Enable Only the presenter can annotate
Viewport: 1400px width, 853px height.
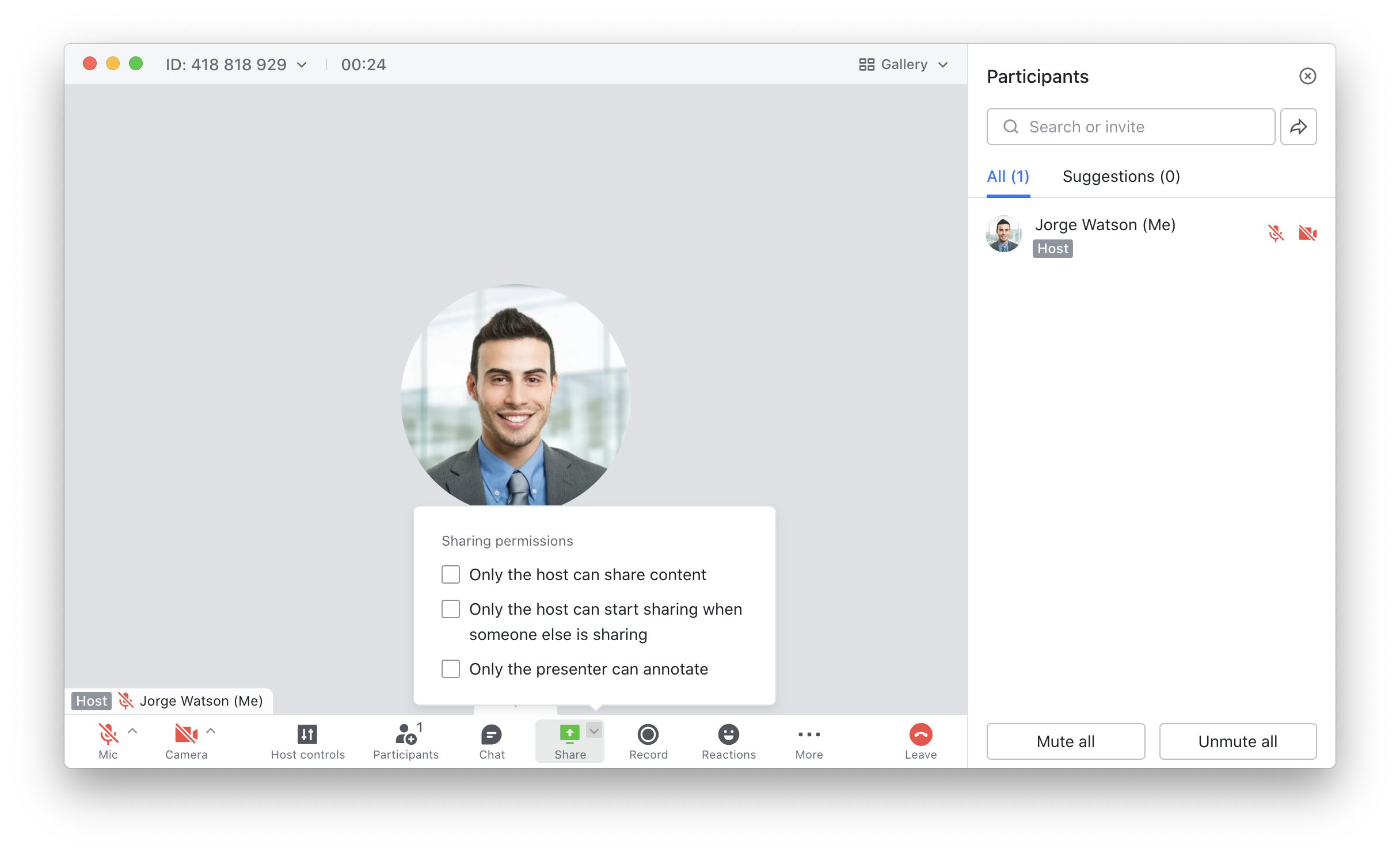450,668
